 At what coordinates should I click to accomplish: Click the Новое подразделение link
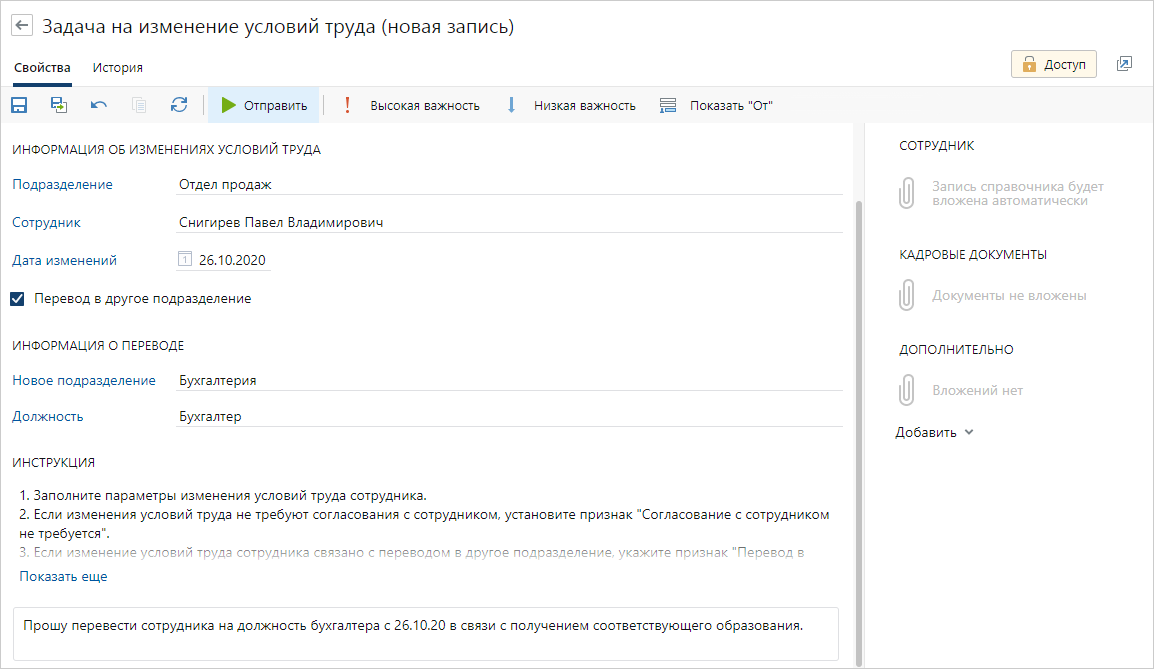(x=84, y=380)
